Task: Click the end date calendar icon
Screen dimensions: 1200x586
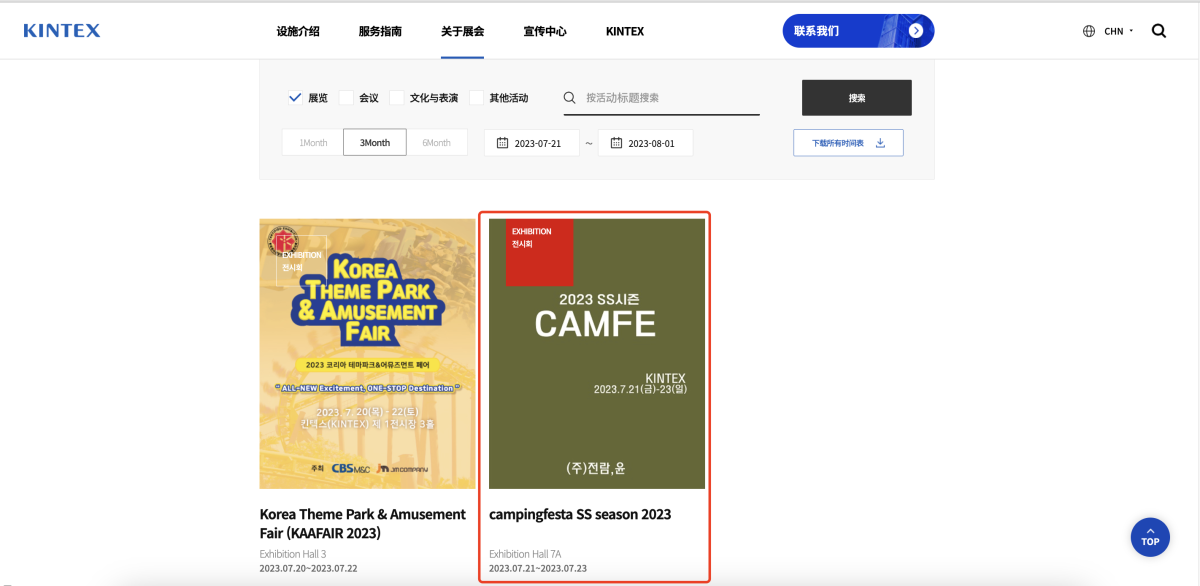Action: coord(617,143)
